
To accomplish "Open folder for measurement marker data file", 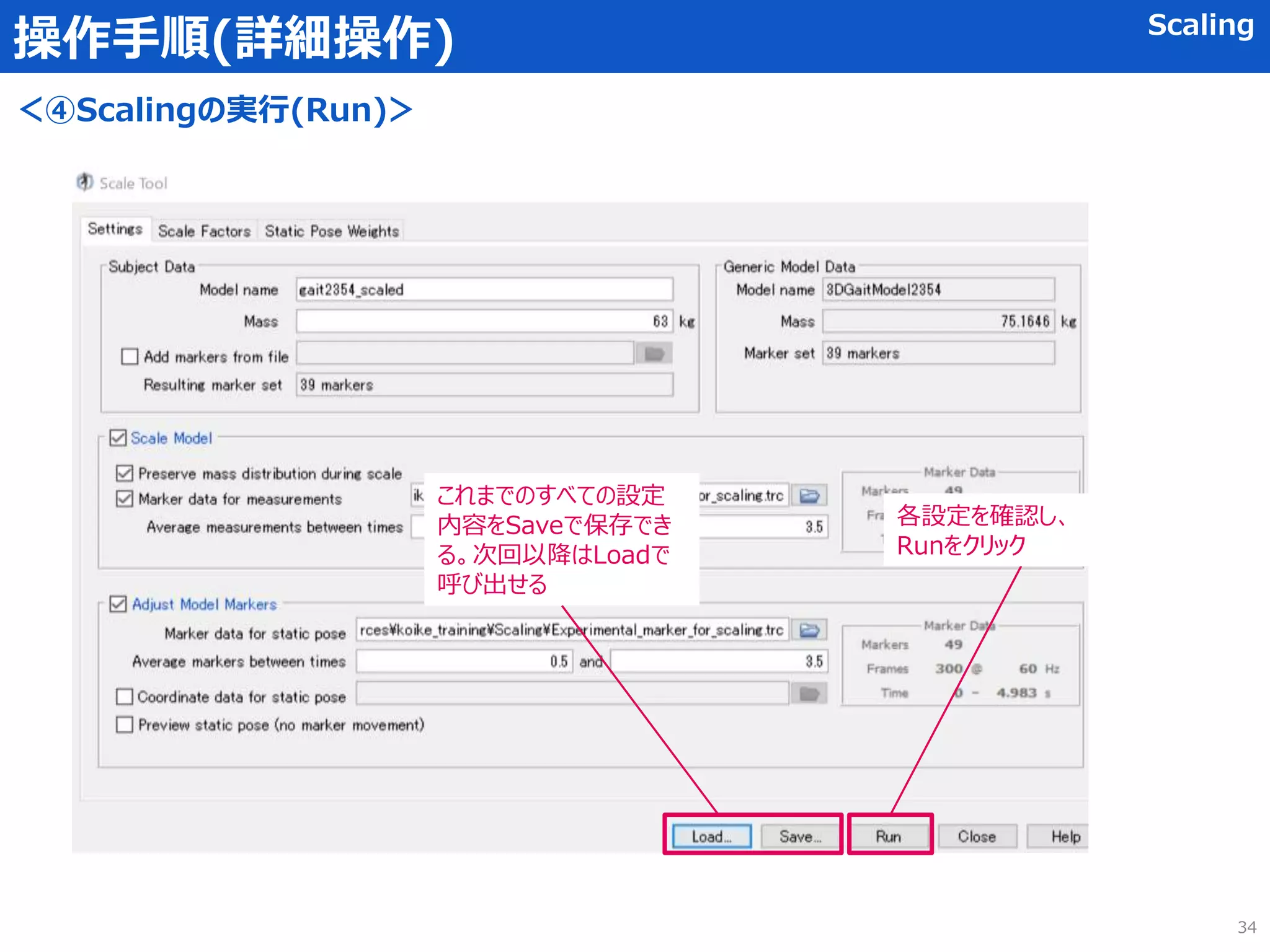I will click(809, 496).
